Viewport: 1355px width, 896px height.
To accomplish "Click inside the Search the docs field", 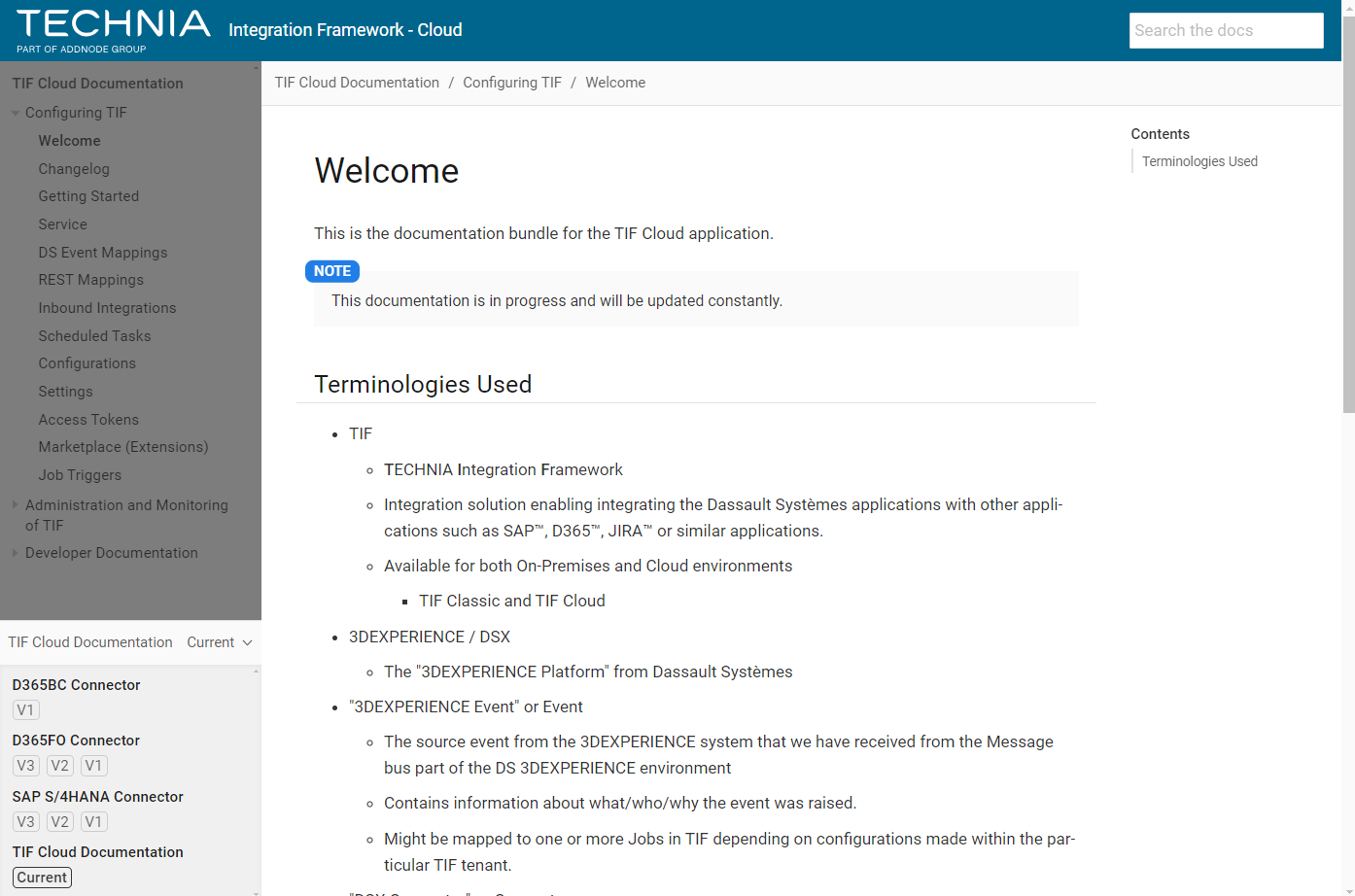I will point(1225,30).
